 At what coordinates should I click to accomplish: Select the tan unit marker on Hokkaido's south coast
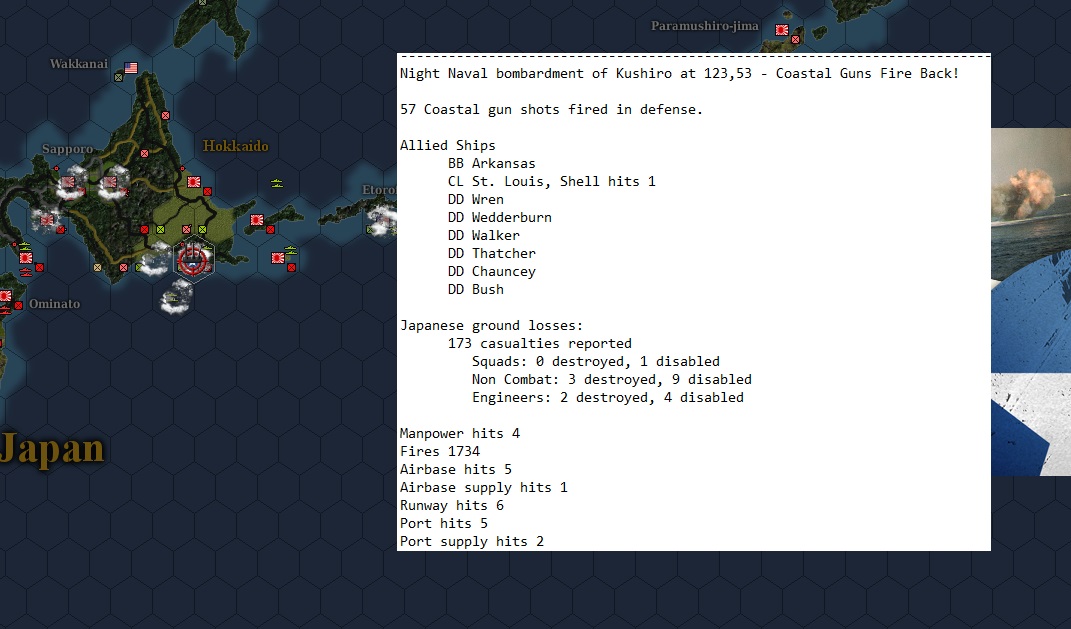pos(97,268)
